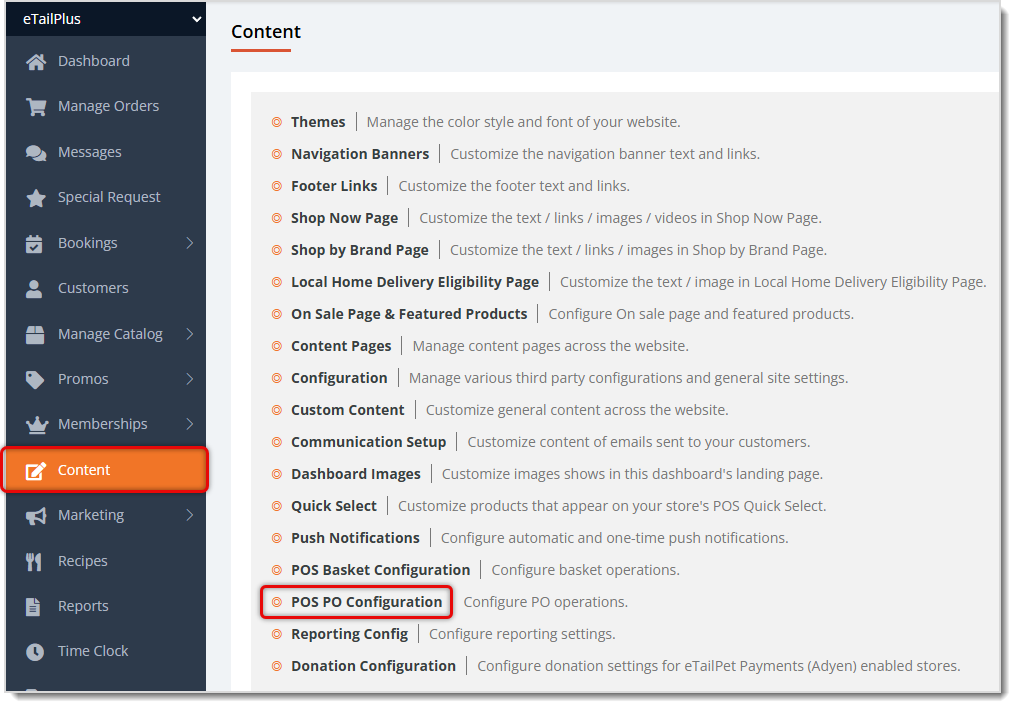Click the Time Clock icon
The height and width of the screenshot is (708, 1016).
coord(35,652)
